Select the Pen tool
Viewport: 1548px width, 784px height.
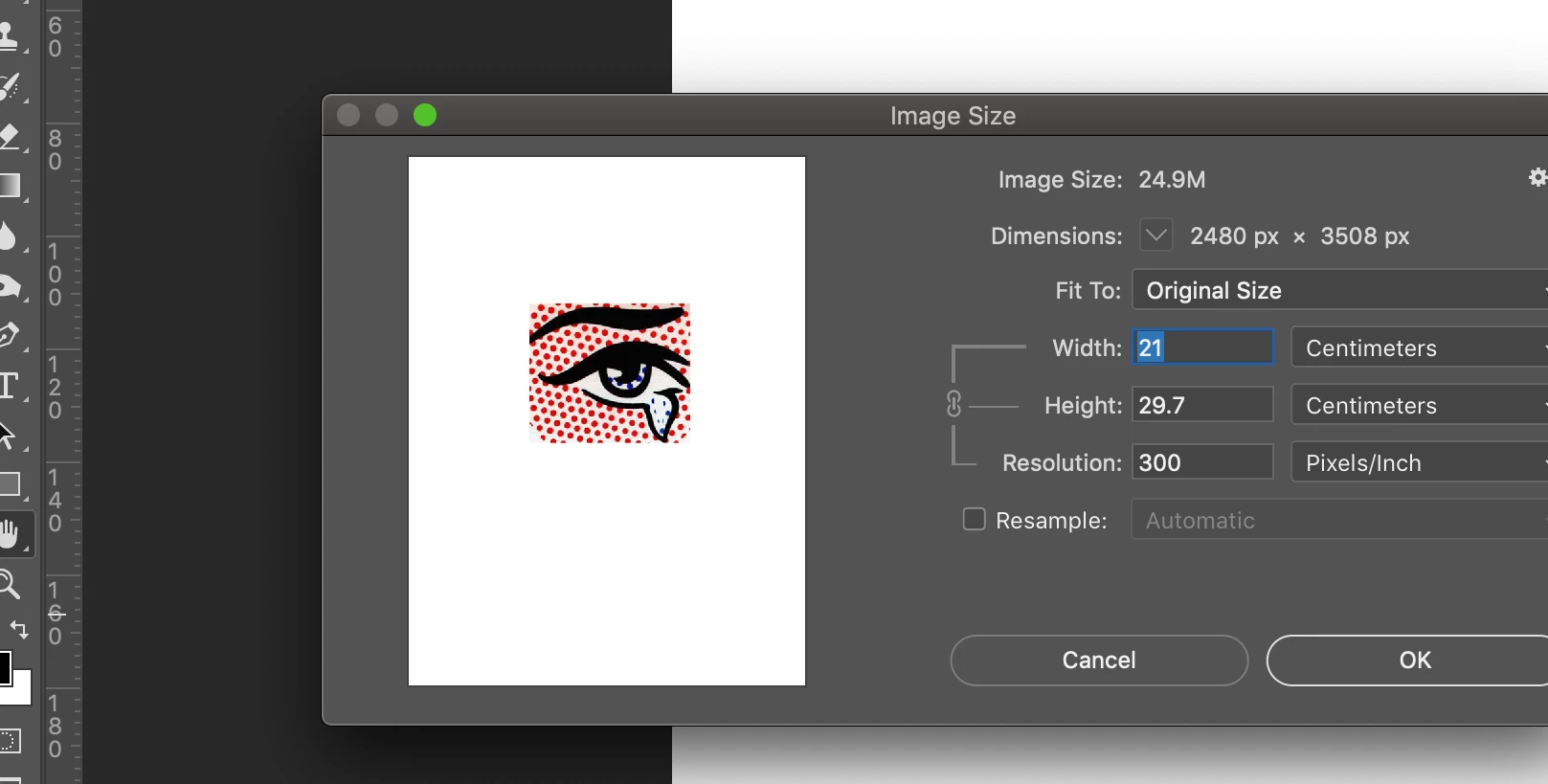click(x=8, y=335)
